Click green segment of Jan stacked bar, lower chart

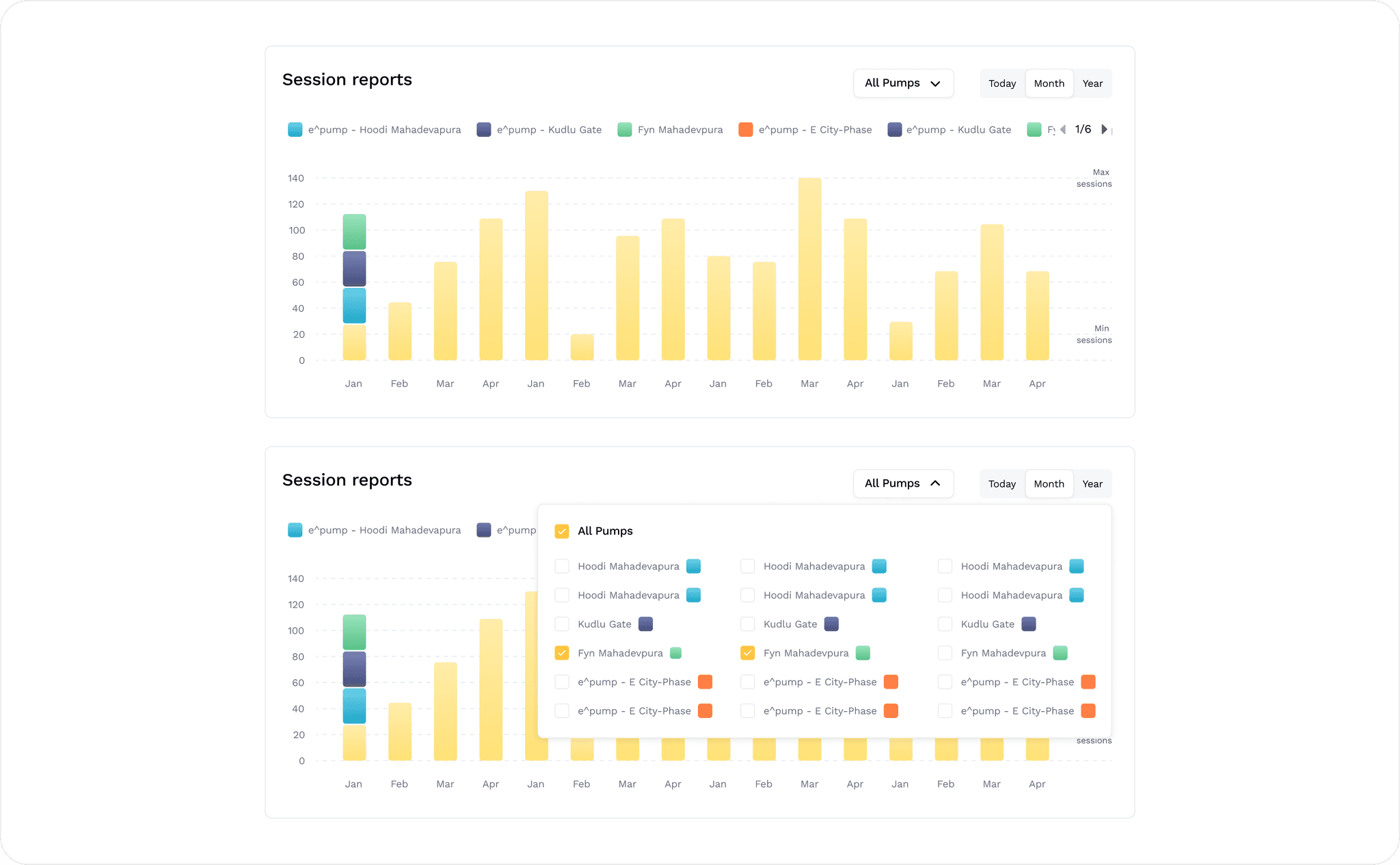click(354, 633)
